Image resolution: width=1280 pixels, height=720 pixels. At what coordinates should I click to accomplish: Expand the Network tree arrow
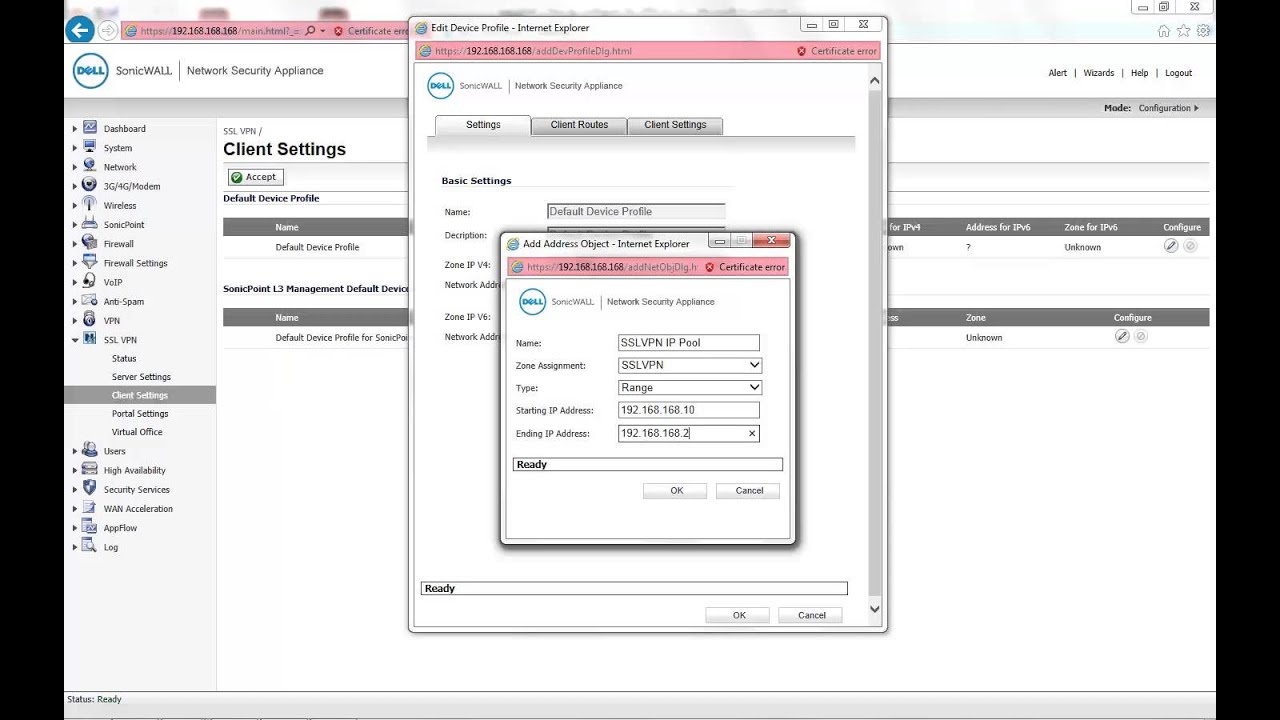click(74, 167)
